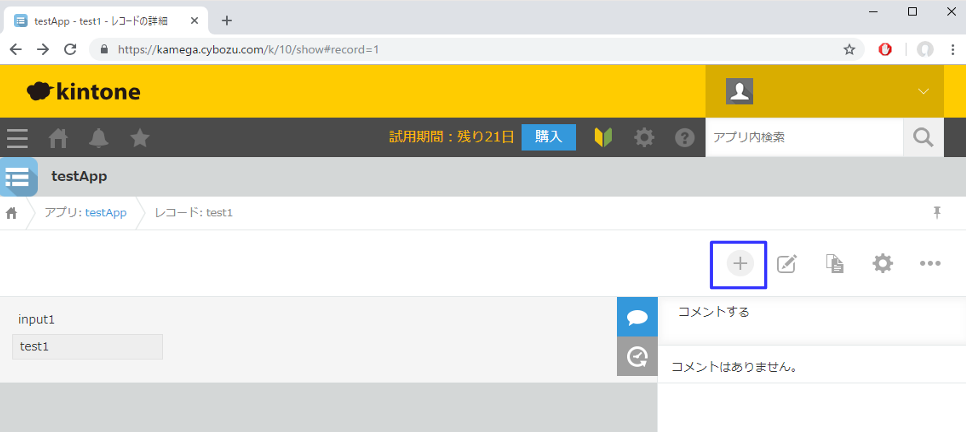Click the breadcrumb home icon
The width and height of the screenshot is (966, 432).
pos(11,213)
